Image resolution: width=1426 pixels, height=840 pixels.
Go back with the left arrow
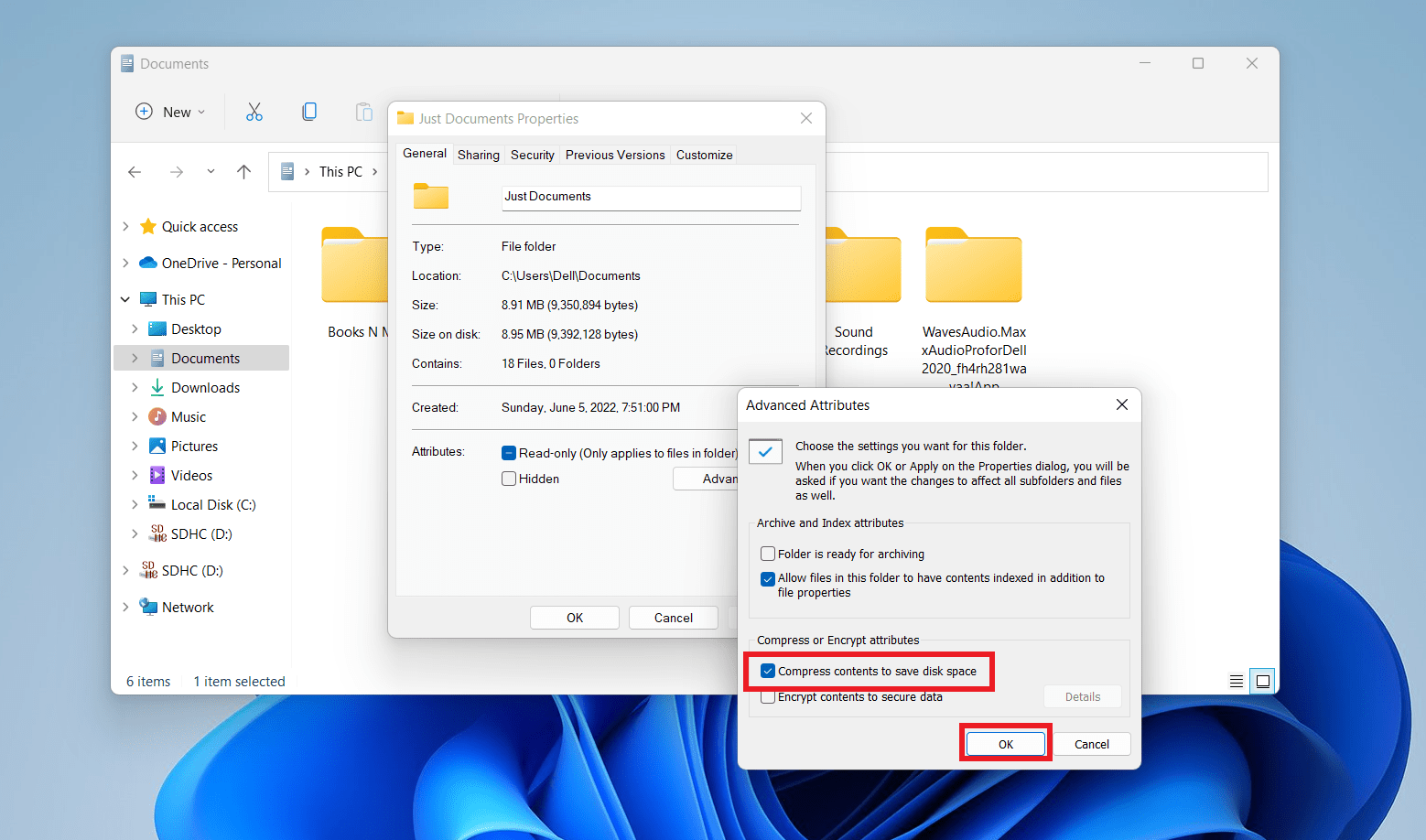click(135, 172)
